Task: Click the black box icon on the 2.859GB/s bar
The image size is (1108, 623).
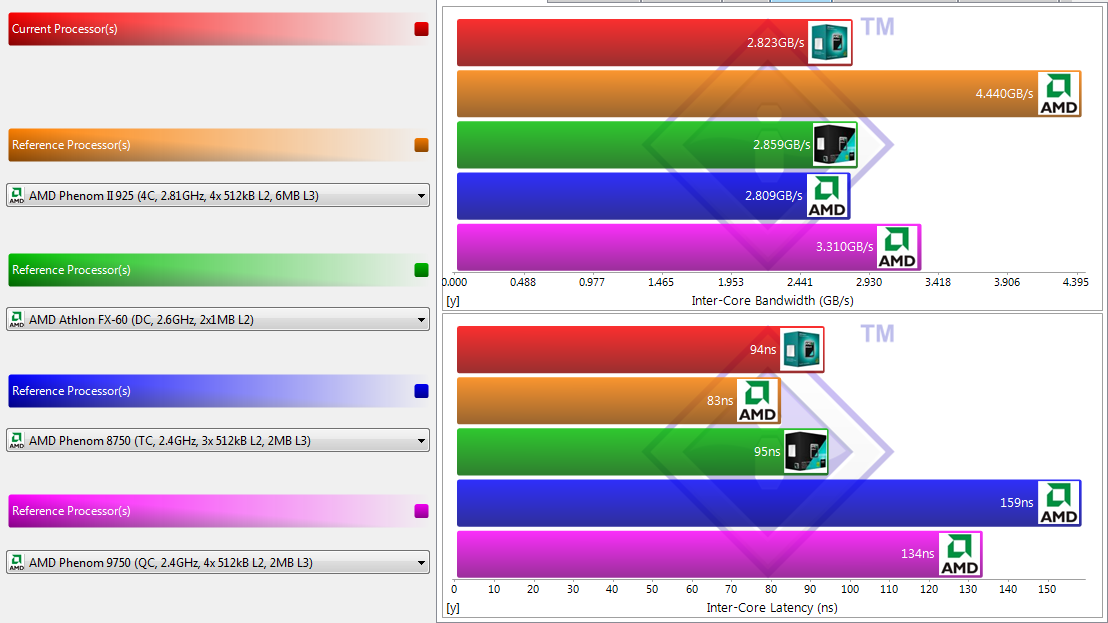Action: tap(834, 145)
